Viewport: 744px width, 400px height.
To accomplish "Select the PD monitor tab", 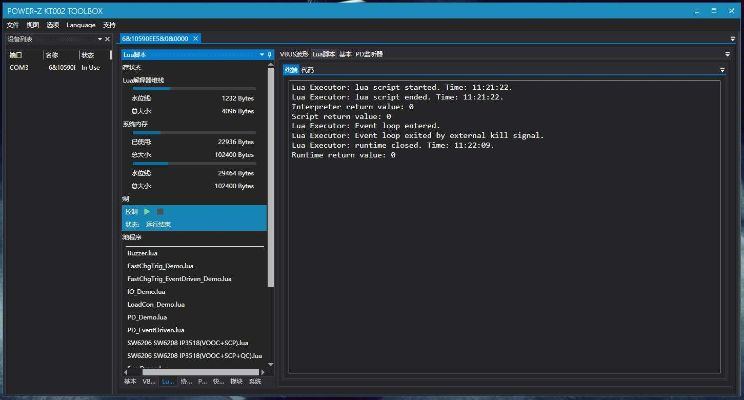I will point(370,54).
